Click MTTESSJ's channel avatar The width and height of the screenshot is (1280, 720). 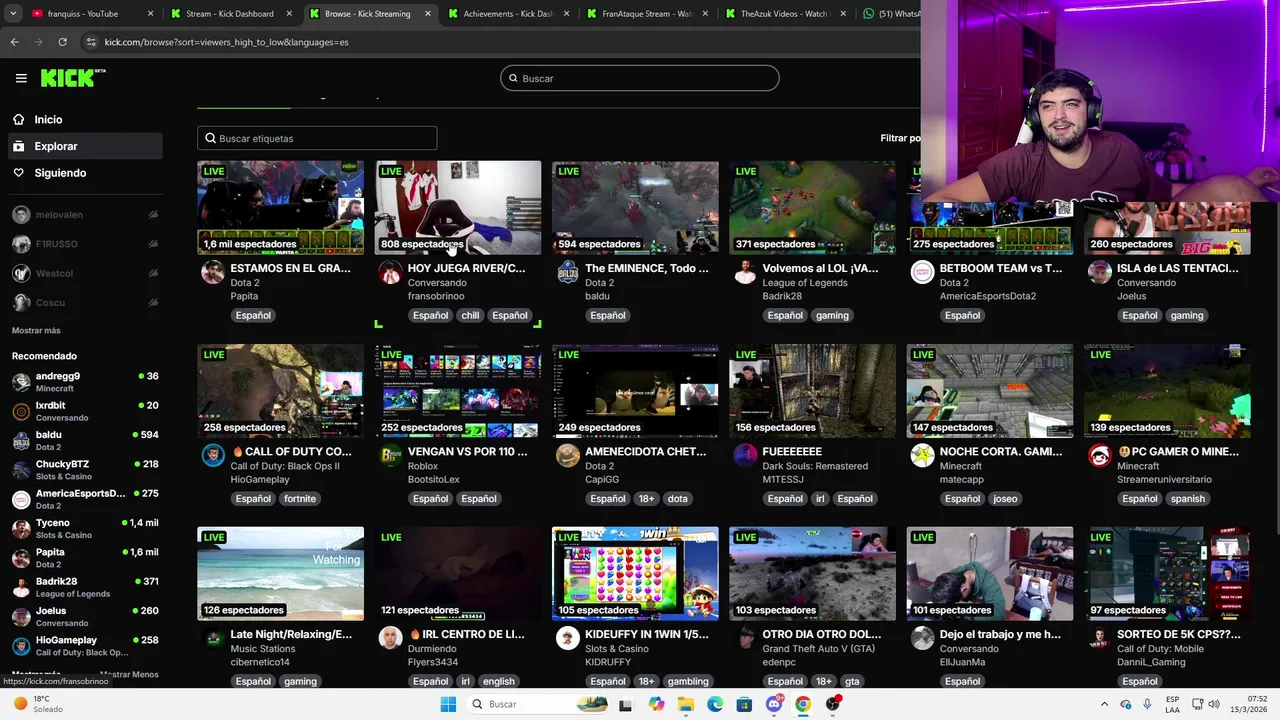745,456
